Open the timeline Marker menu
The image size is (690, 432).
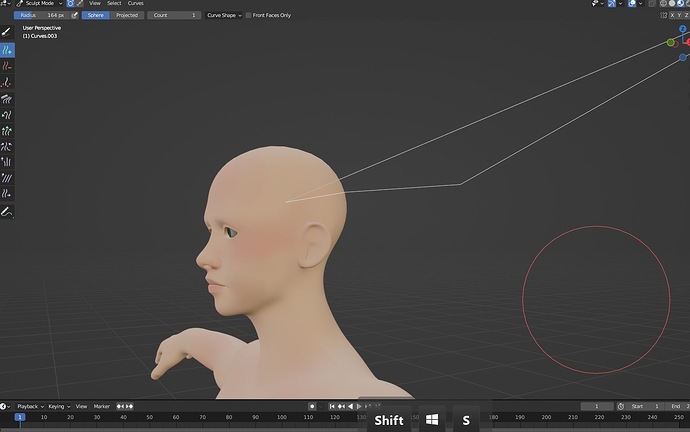pos(102,406)
